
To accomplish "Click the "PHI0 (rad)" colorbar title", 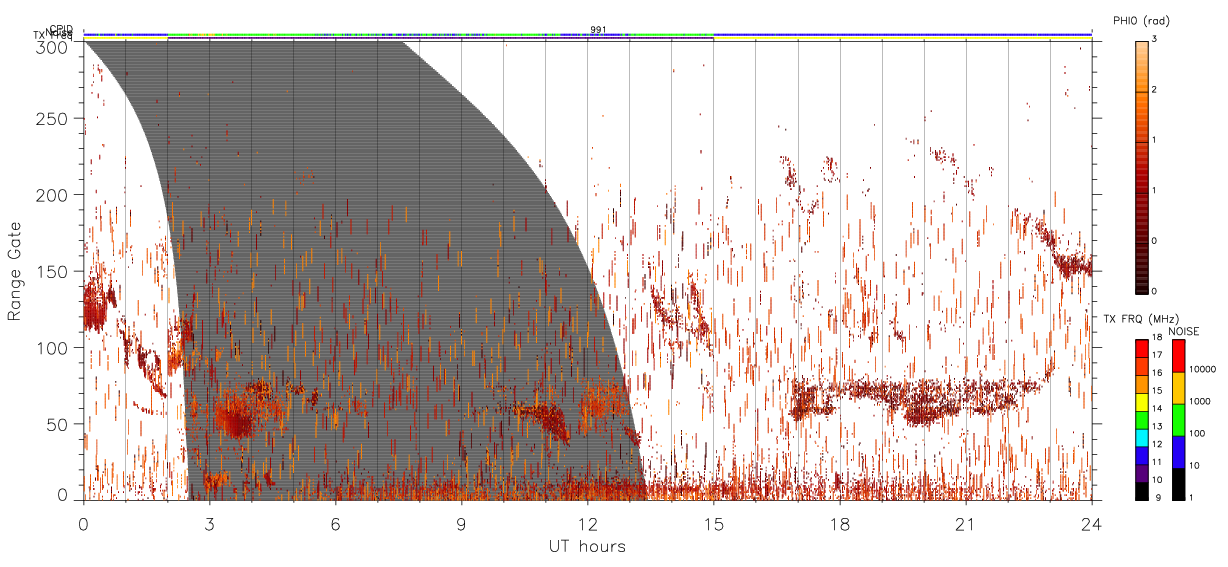I will pyautogui.click(x=1141, y=20).
